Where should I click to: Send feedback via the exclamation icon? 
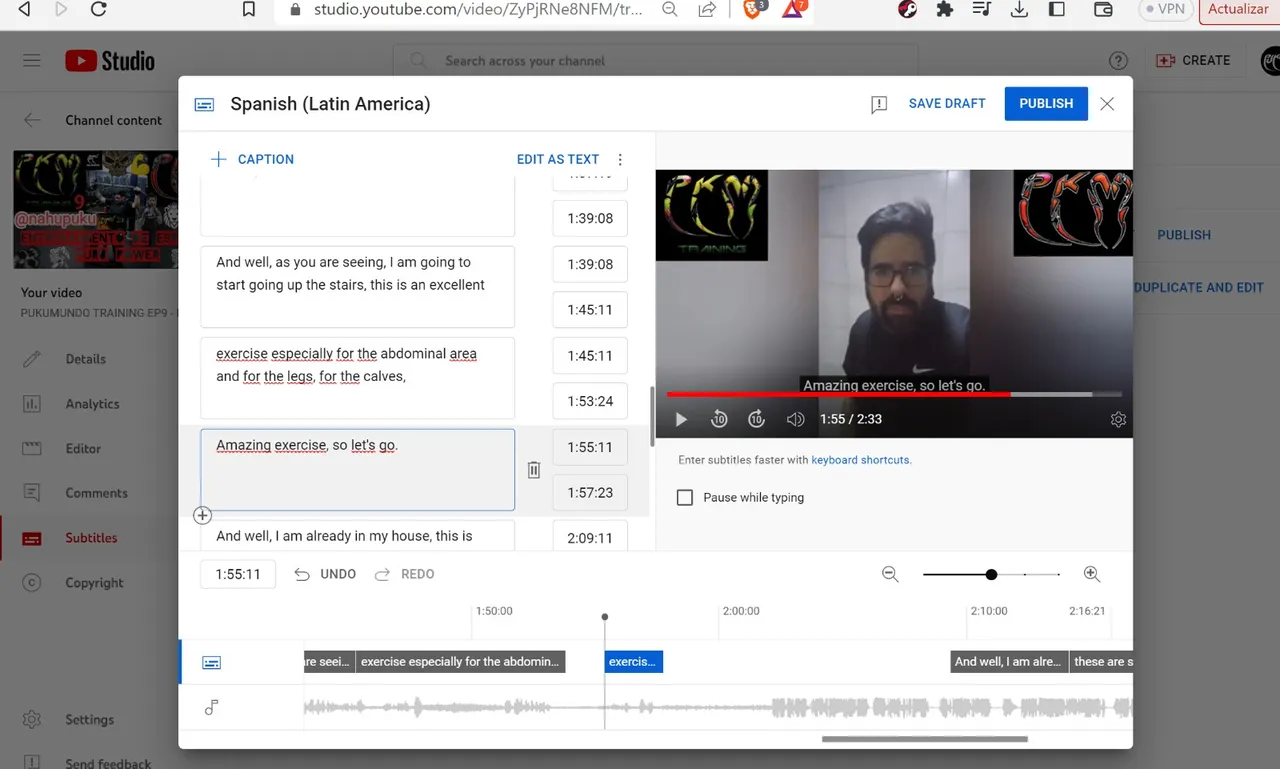[879, 104]
